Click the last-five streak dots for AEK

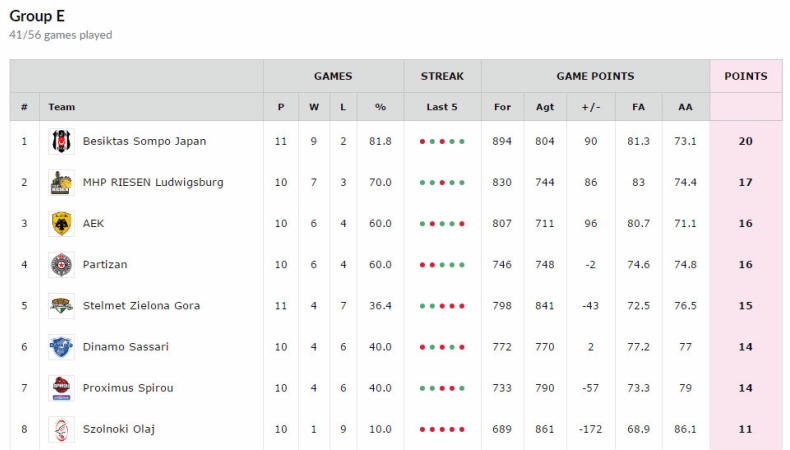click(x=442, y=224)
